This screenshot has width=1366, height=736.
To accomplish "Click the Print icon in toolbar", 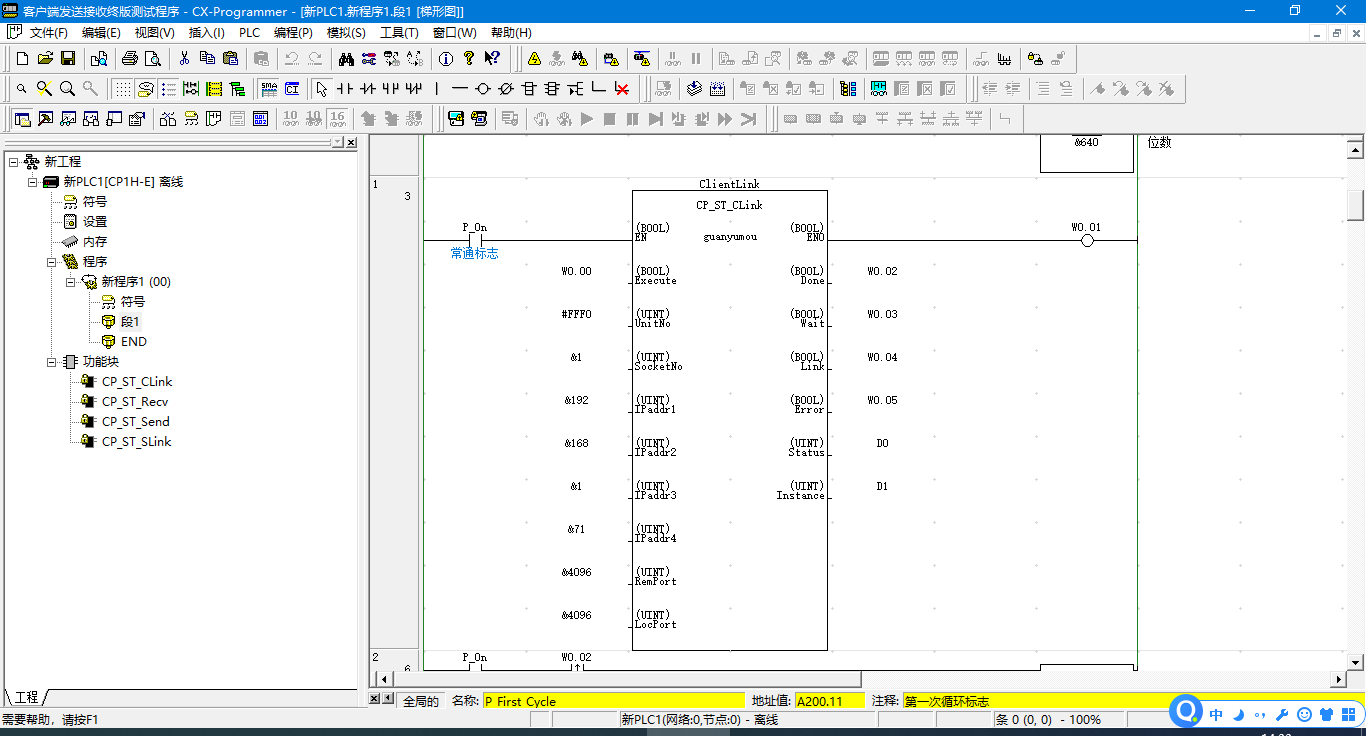I will pos(130,59).
